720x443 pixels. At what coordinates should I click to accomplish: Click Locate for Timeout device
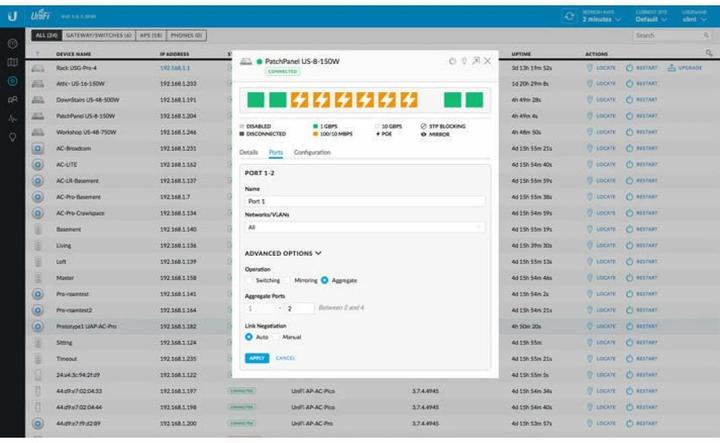(x=601, y=359)
